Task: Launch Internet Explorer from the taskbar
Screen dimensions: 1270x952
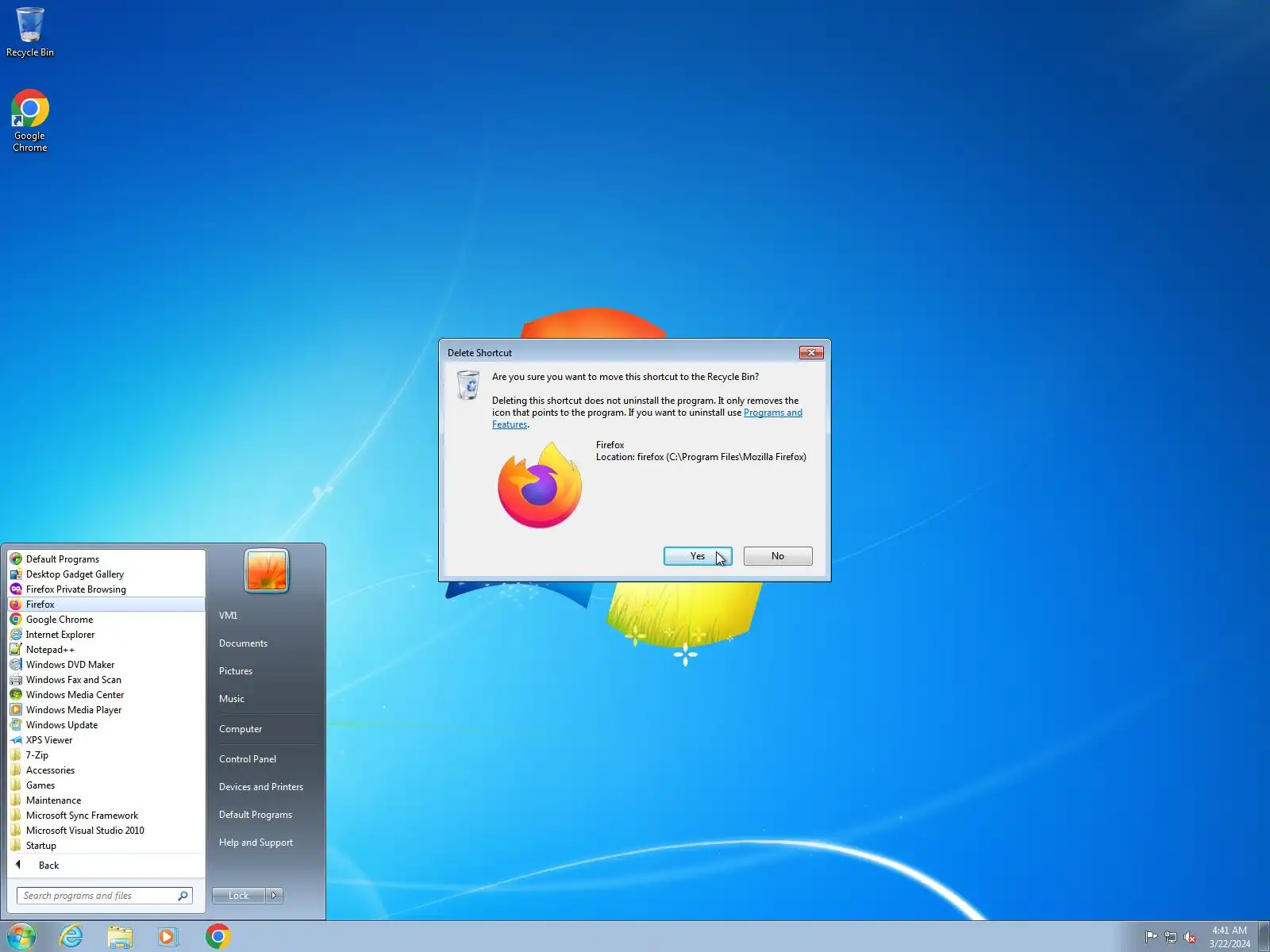Action: pyautogui.click(x=71, y=936)
